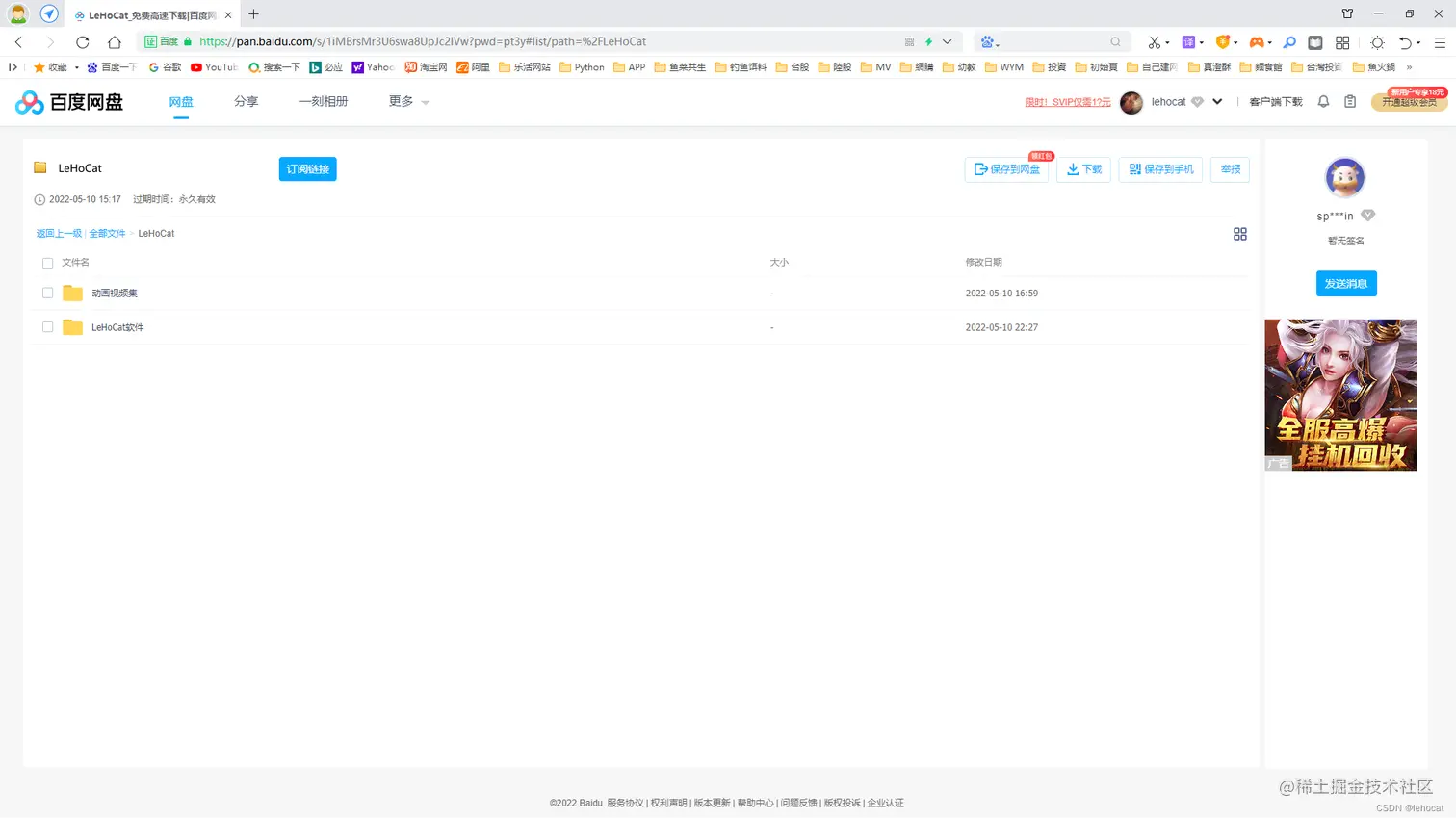Switch to grid view icon
Viewport: 1456px width, 819px height.
tap(1240, 234)
